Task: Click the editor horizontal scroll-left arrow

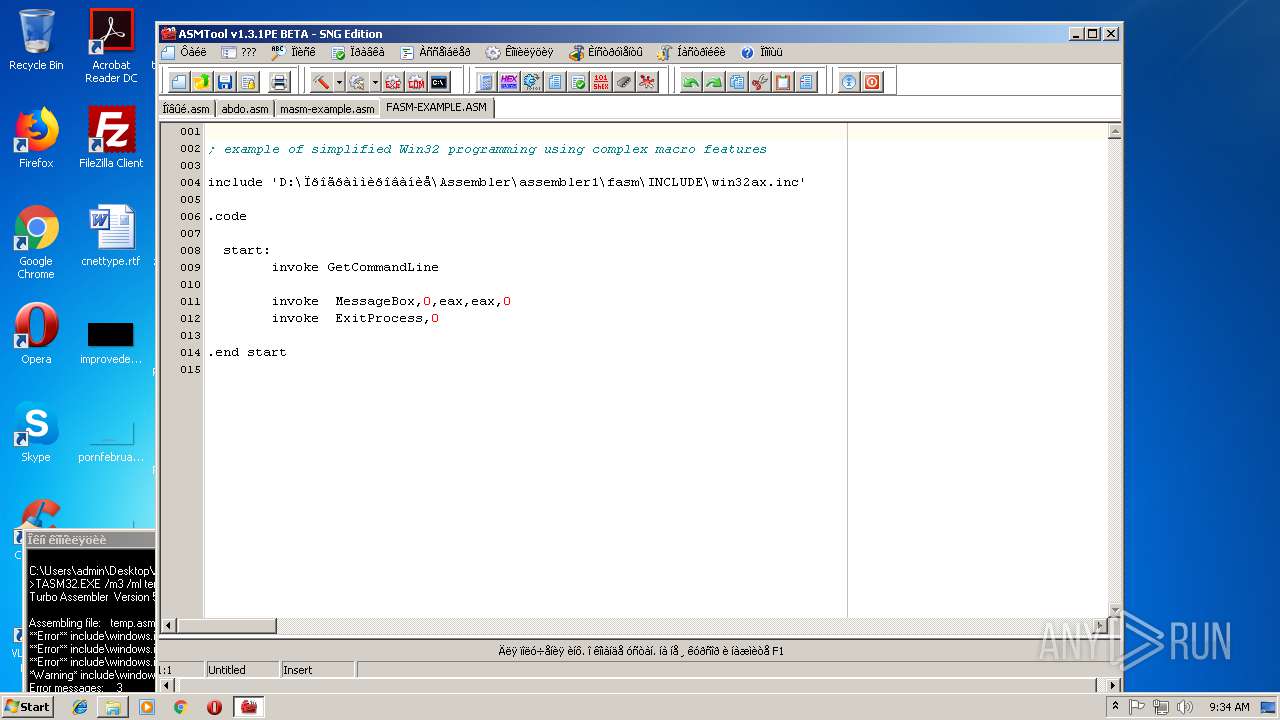Action: pyautogui.click(x=169, y=626)
